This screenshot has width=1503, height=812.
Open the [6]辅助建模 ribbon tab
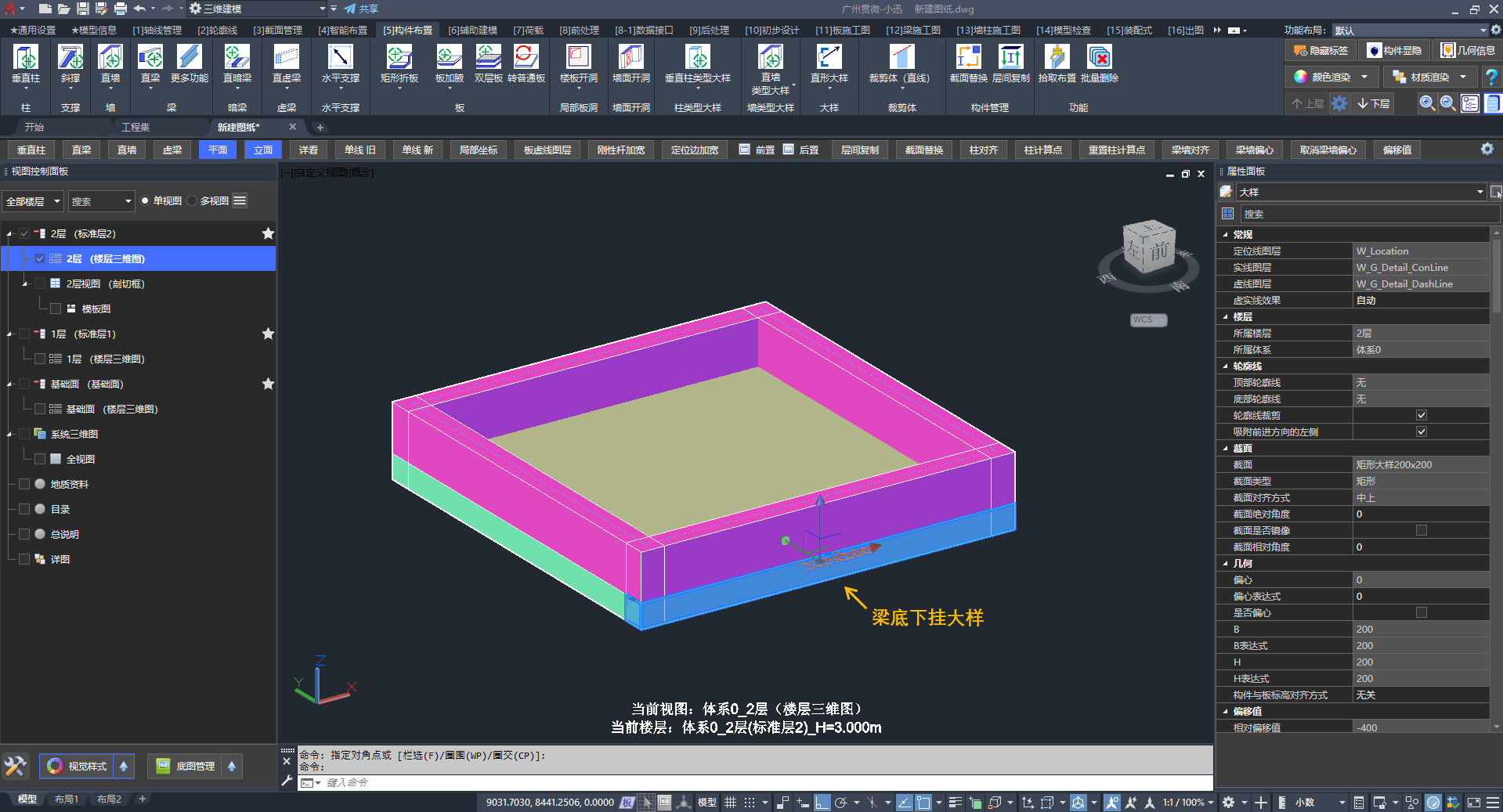click(x=472, y=31)
